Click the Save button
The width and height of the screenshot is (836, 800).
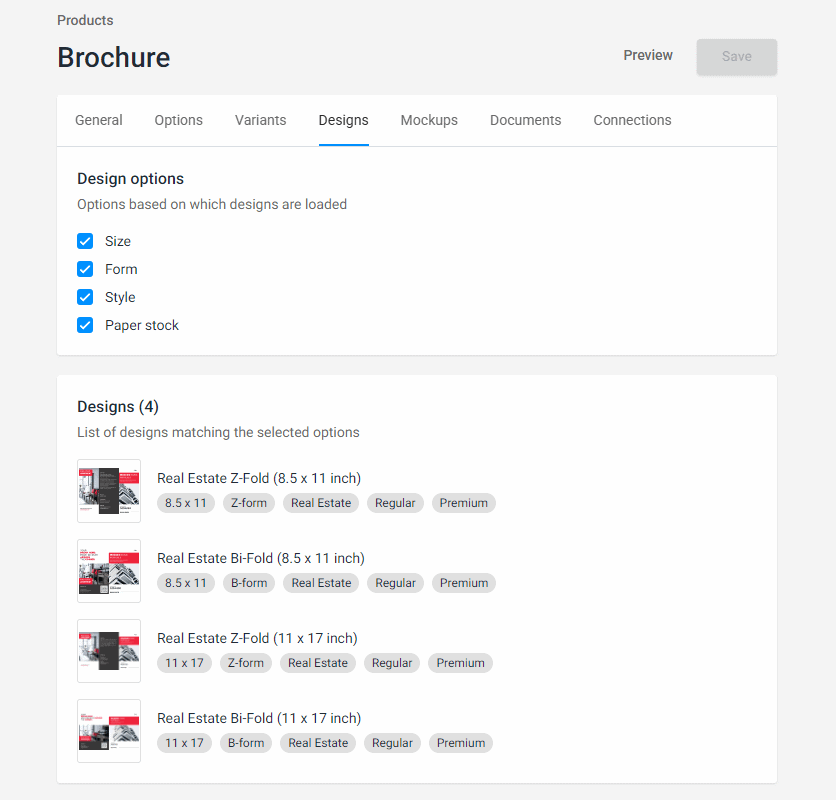coord(736,57)
